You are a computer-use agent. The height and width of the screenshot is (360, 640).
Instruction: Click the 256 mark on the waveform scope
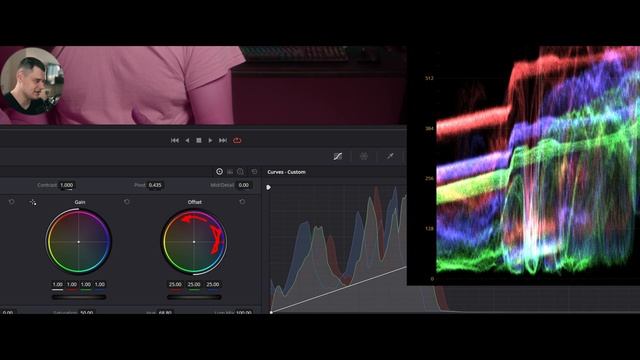pos(429,178)
